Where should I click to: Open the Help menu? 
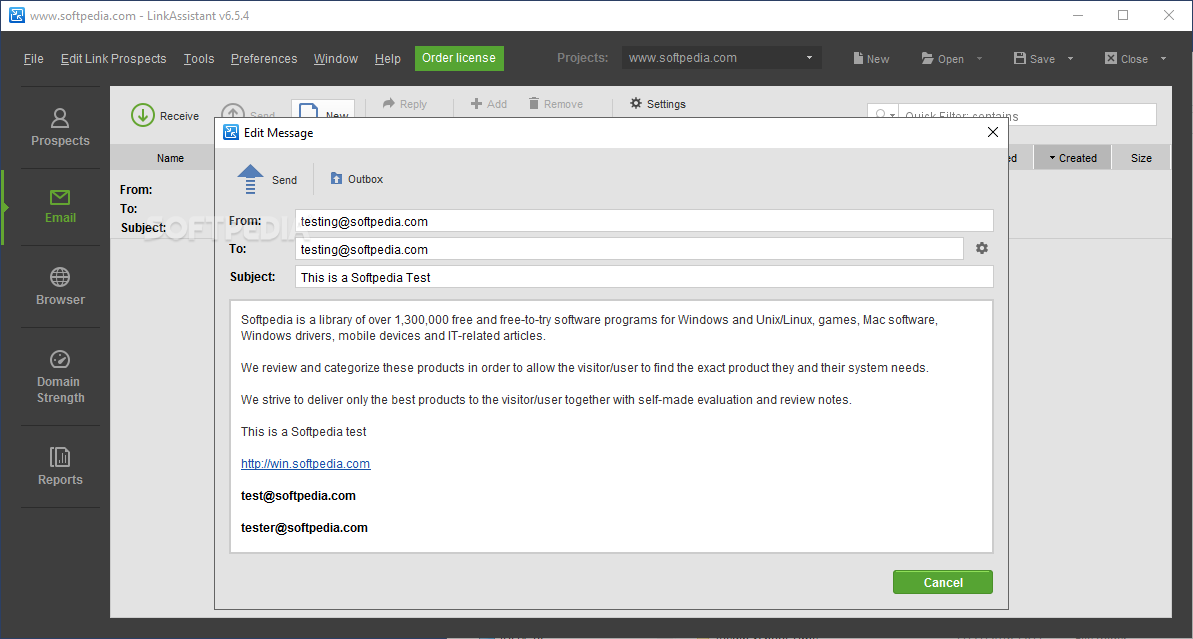(x=387, y=59)
